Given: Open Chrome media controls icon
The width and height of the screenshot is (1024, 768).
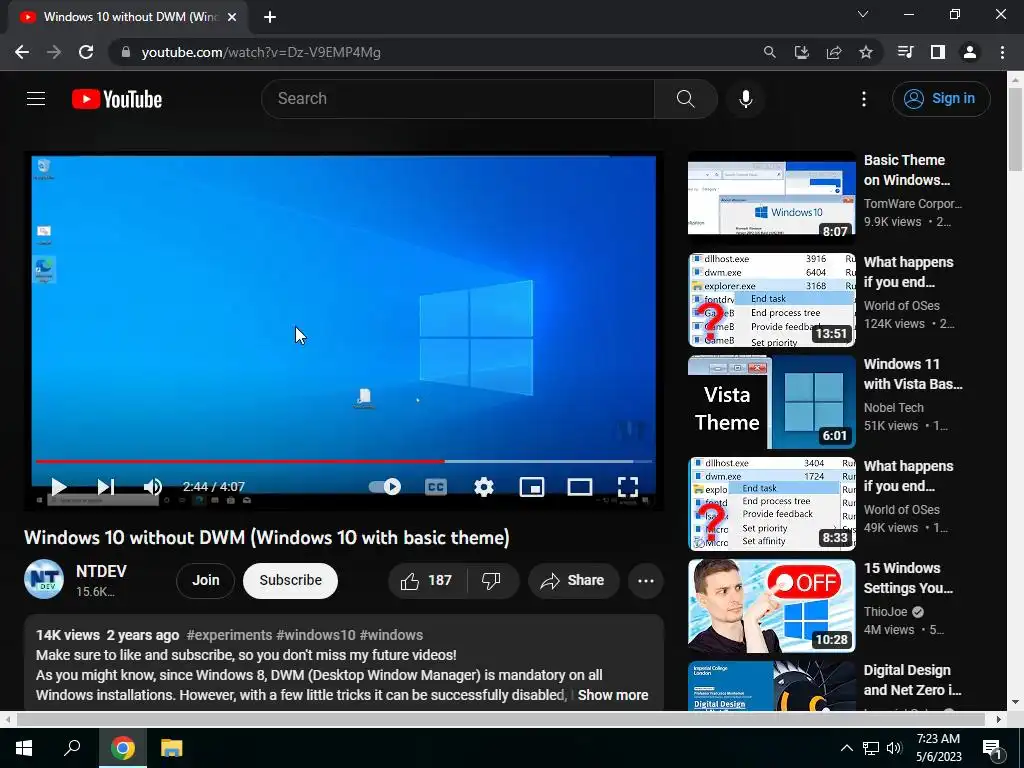Looking at the screenshot, I should 905,52.
